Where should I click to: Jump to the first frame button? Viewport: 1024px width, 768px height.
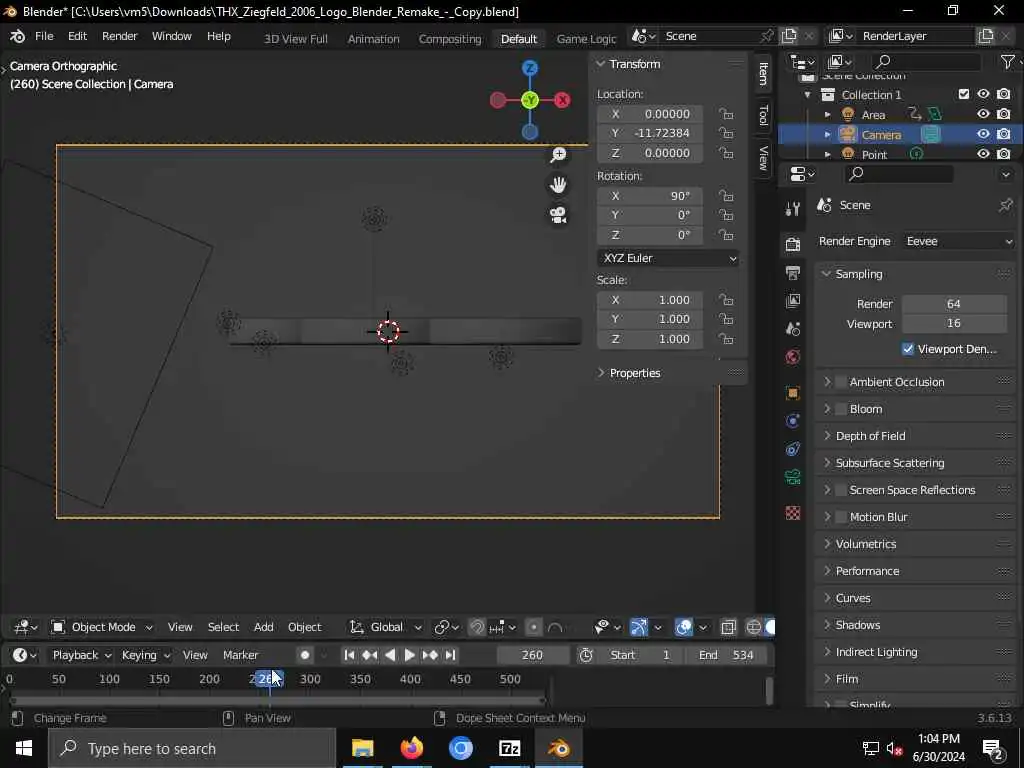349,655
